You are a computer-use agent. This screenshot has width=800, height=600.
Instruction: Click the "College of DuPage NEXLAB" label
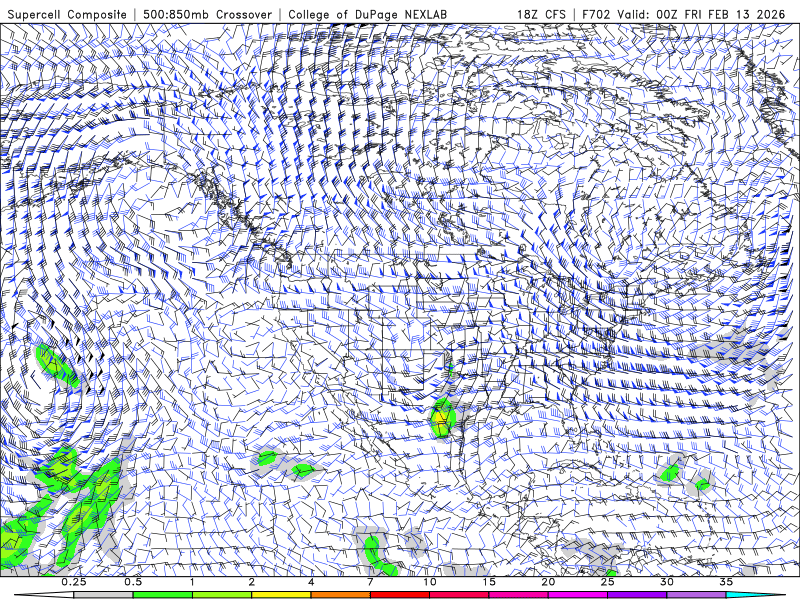(367, 14)
